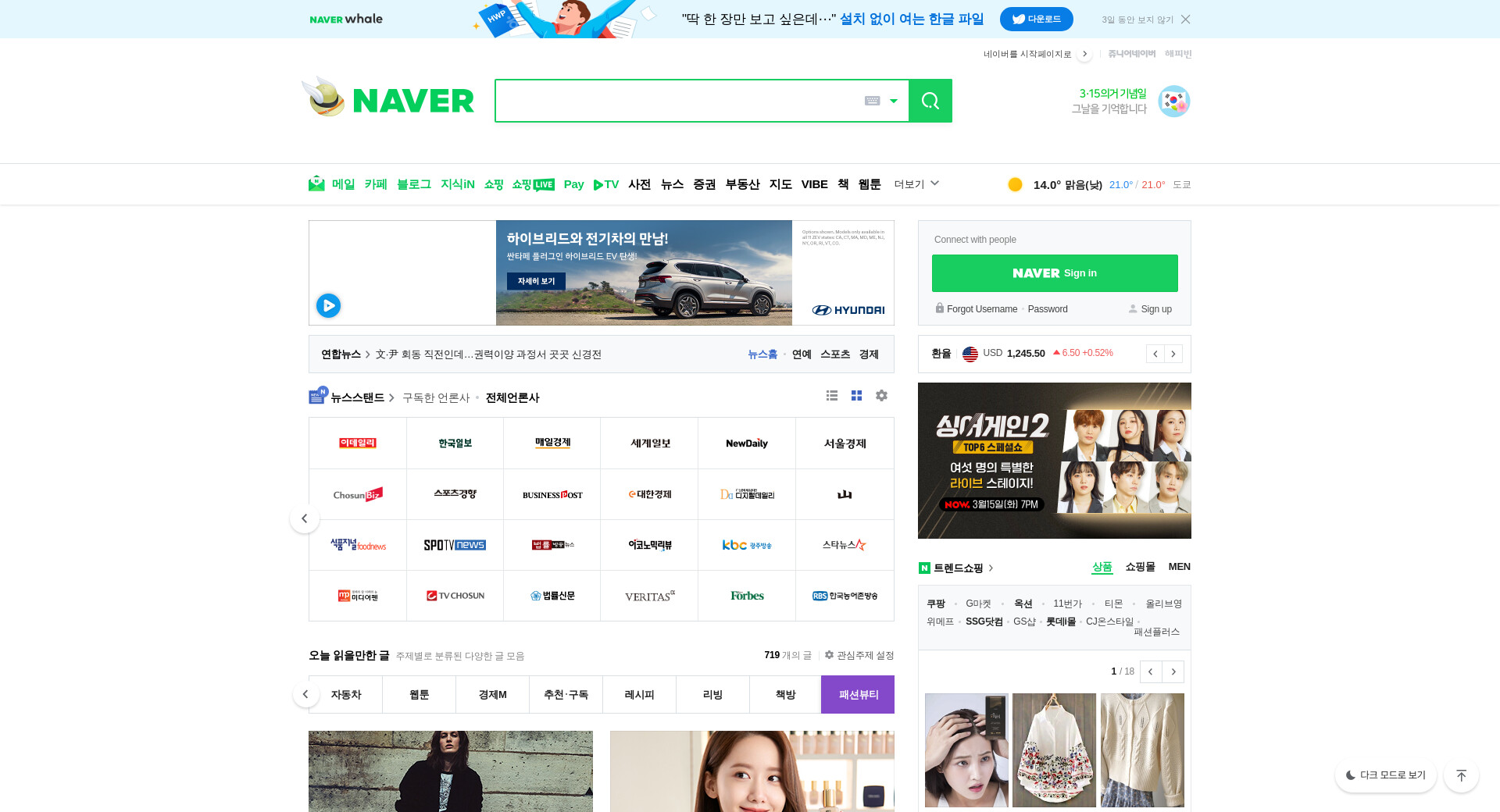Open the on-screen keyboard icon in search box
Viewport: 1500px width, 812px height.
coord(872,101)
